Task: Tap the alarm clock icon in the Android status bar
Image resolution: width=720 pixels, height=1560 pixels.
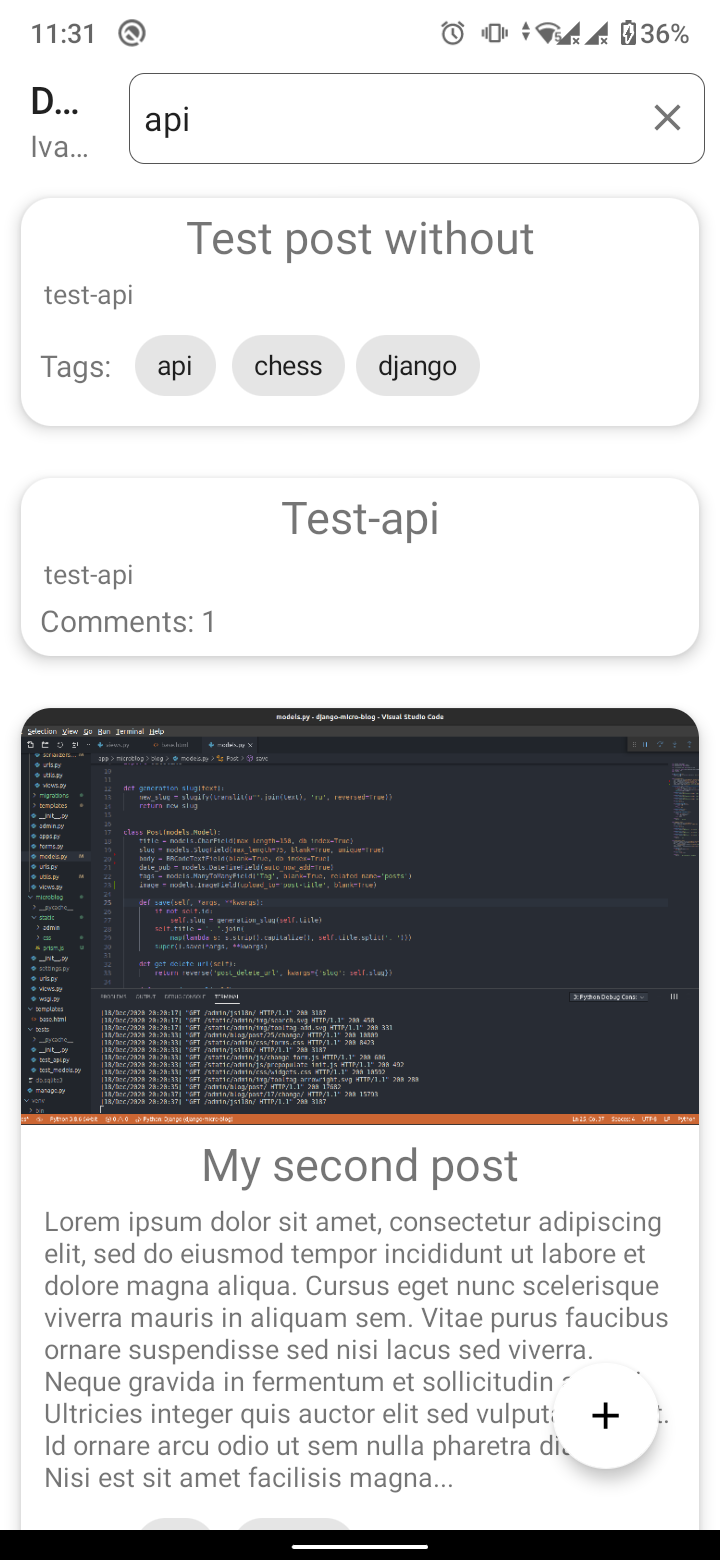Action: pyautogui.click(x=452, y=33)
